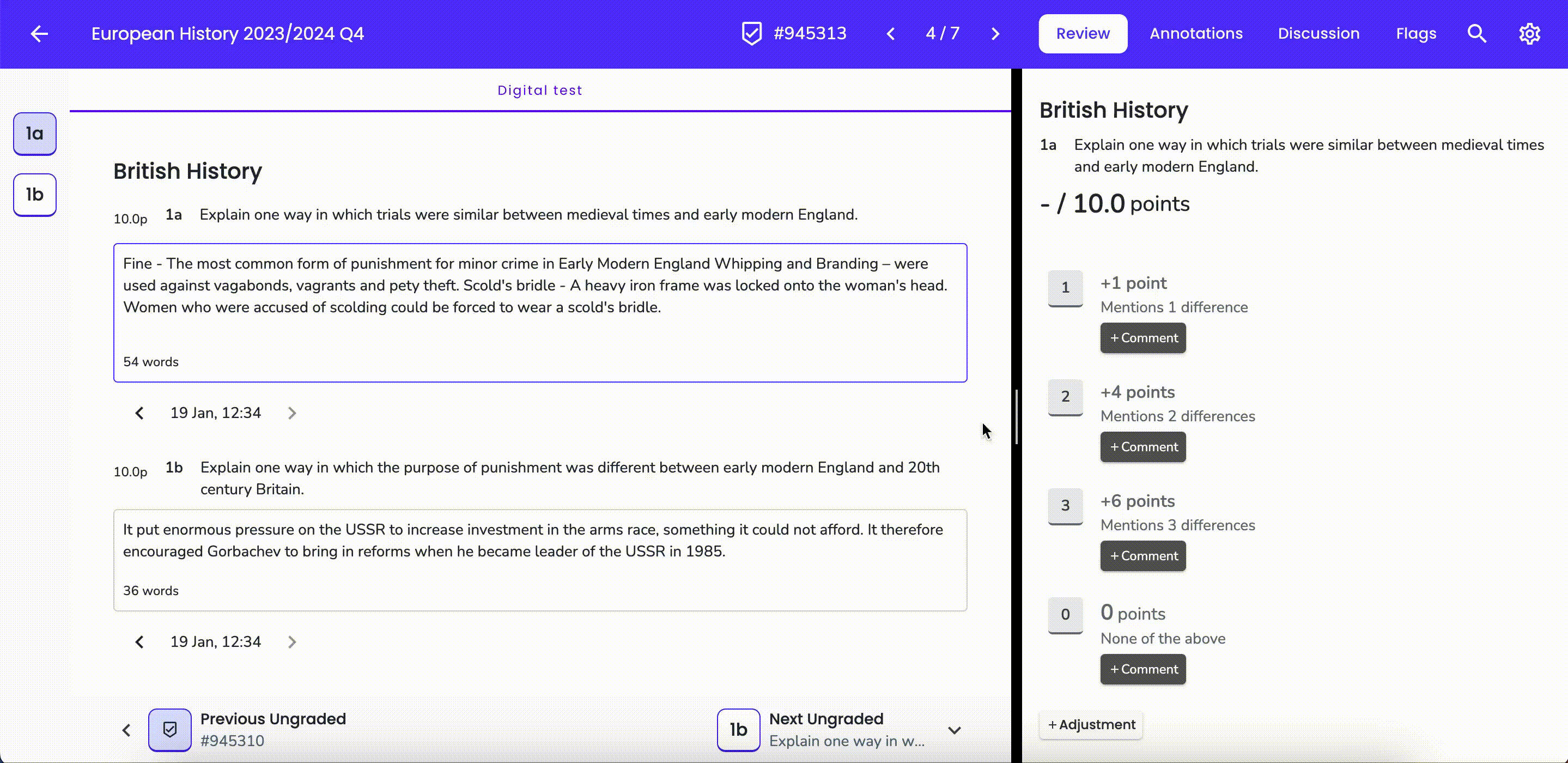Show earlier version of 1a answer

139,414
